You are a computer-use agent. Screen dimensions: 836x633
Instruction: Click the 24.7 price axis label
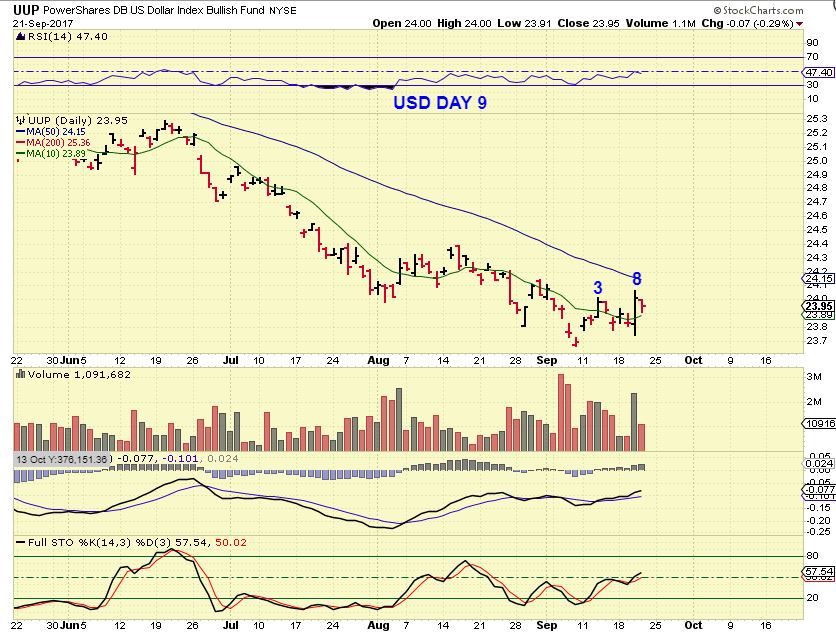[817, 202]
